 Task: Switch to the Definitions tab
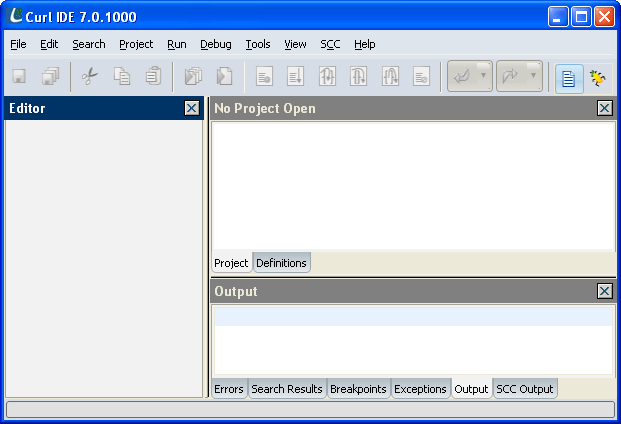281,263
